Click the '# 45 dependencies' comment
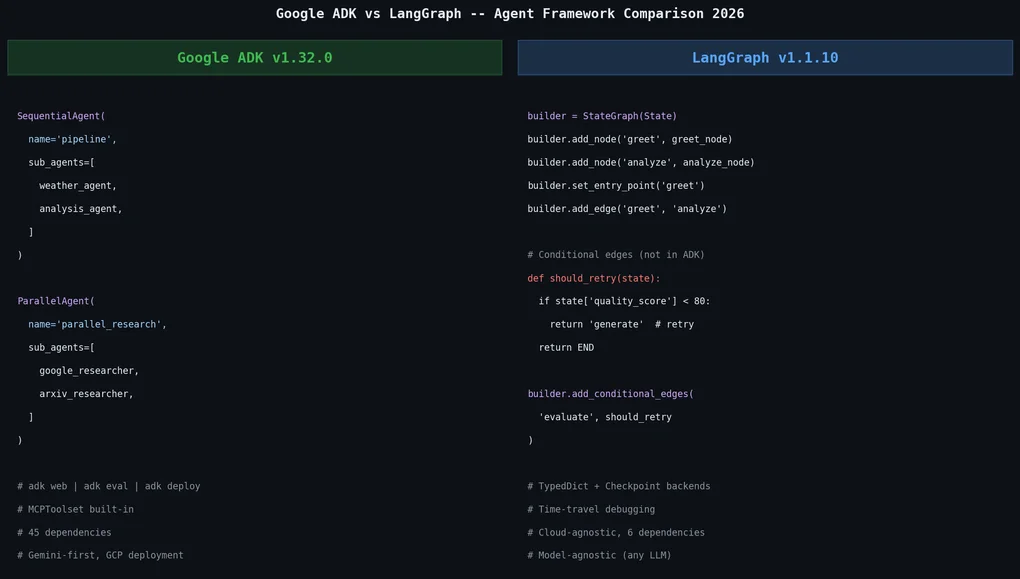Image resolution: width=1020 pixels, height=579 pixels. pyautogui.click(x=64, y=532)
